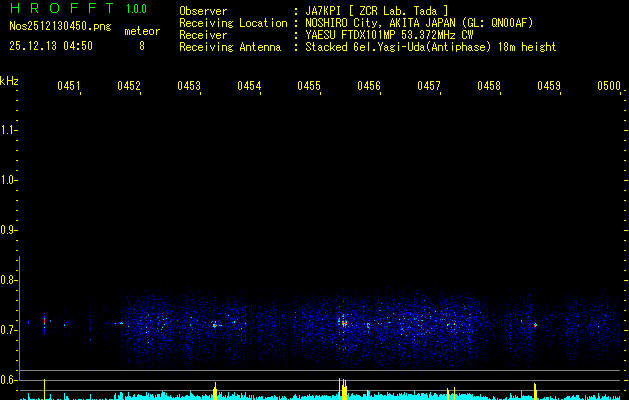This screenshot has width=629, height=400.
Task: Click the 25.12.13 04:50 timestamp
Action: click(x=50, y=46)
